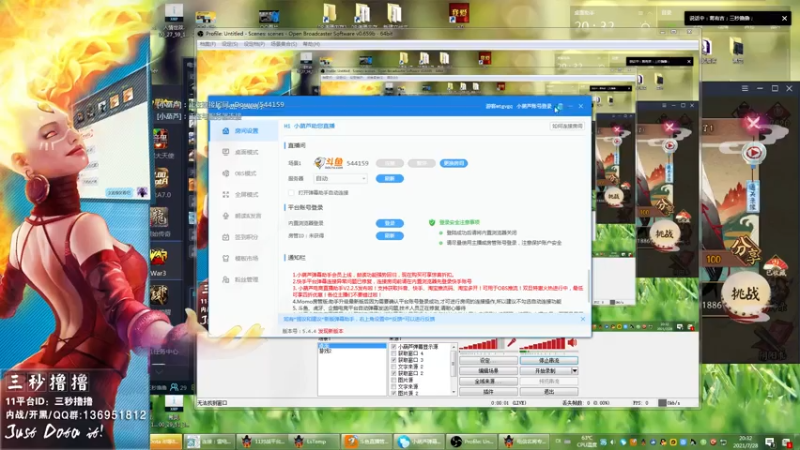Toggle 文字来源 source checkbox
This screenshot has height=450, width=800.
pos(393,386)
